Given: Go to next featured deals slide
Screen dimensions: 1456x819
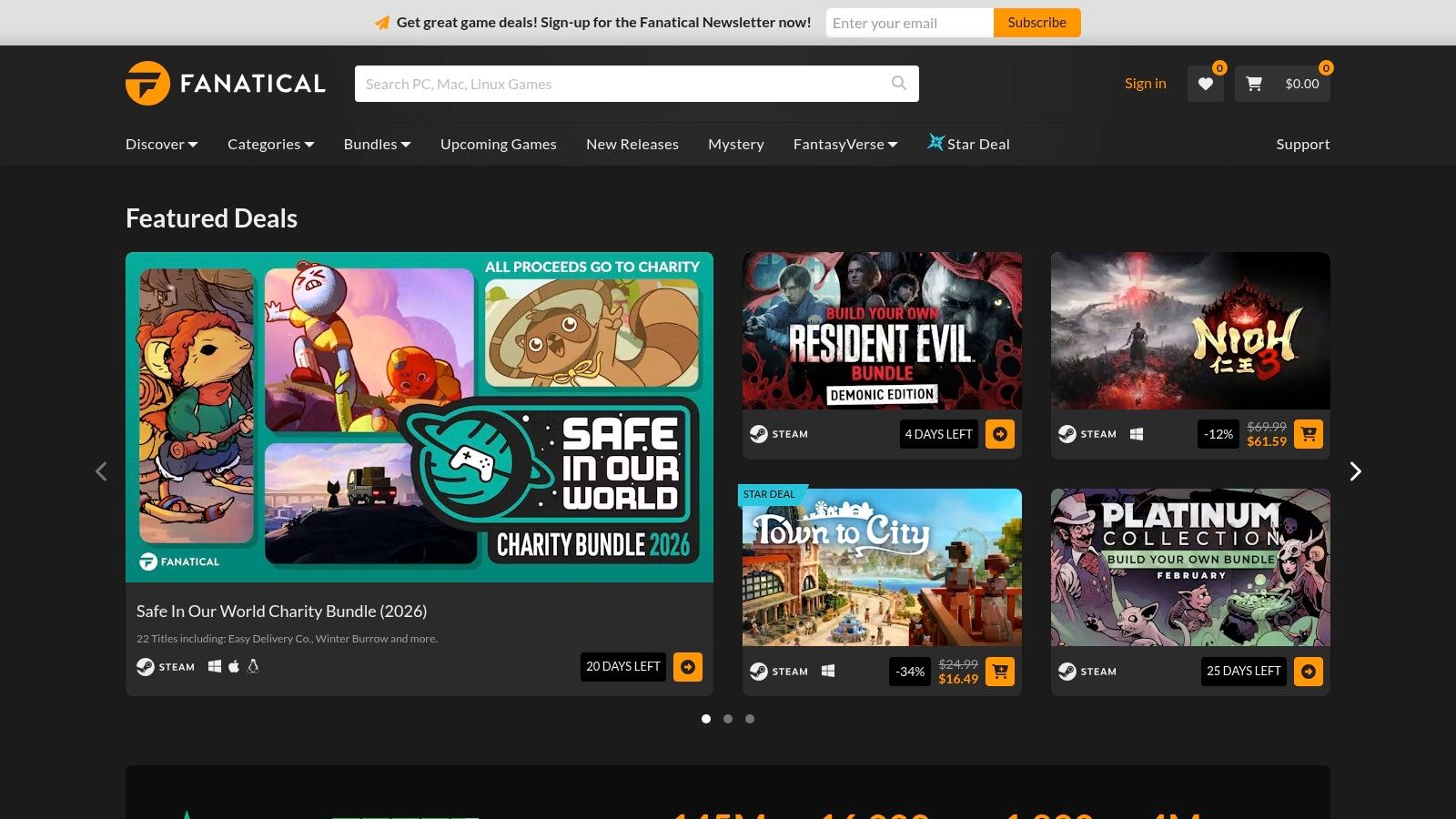Looking at the screenshot, I should click(1355, 471).
